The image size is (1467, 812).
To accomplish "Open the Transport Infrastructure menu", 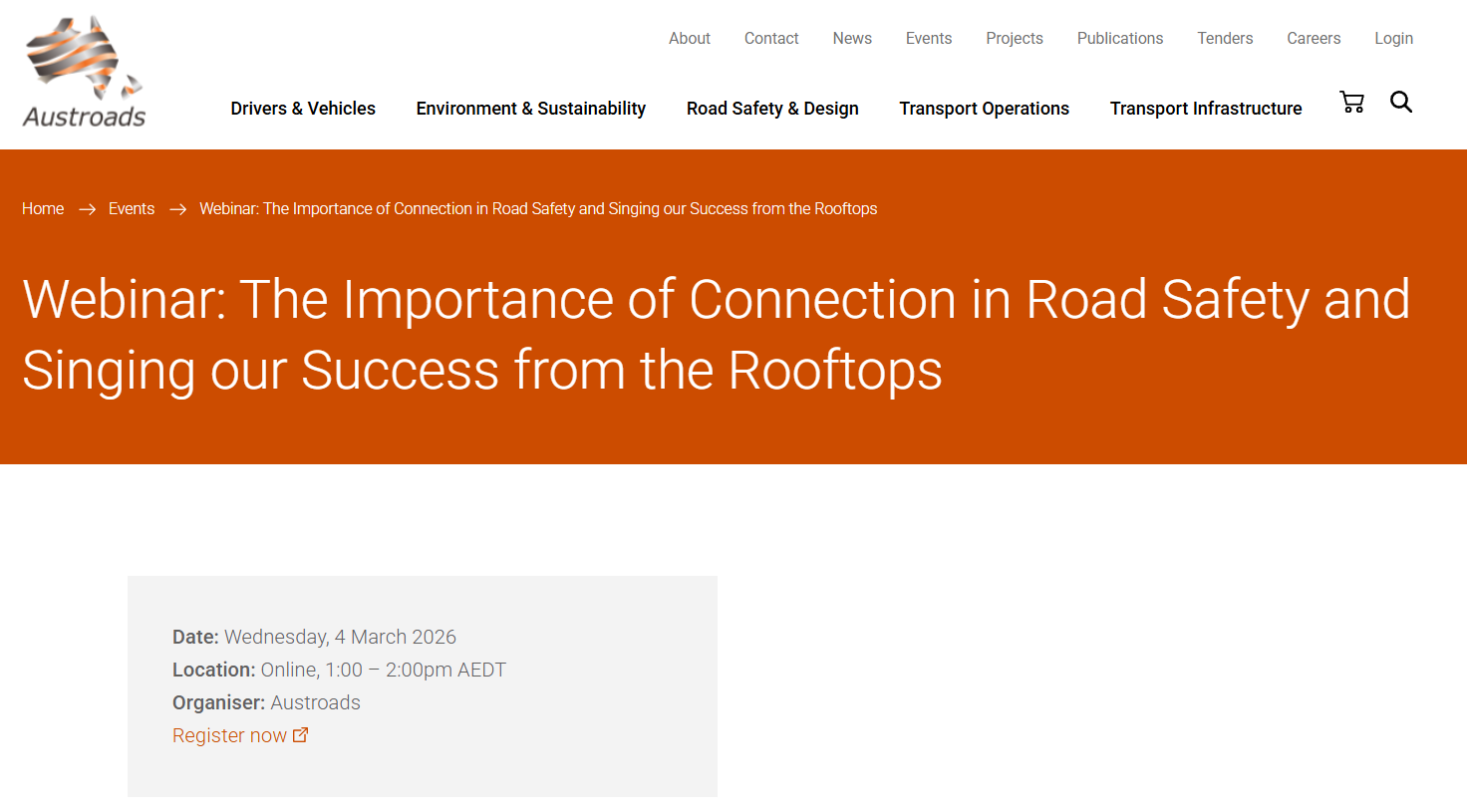I will (1205, 109).
